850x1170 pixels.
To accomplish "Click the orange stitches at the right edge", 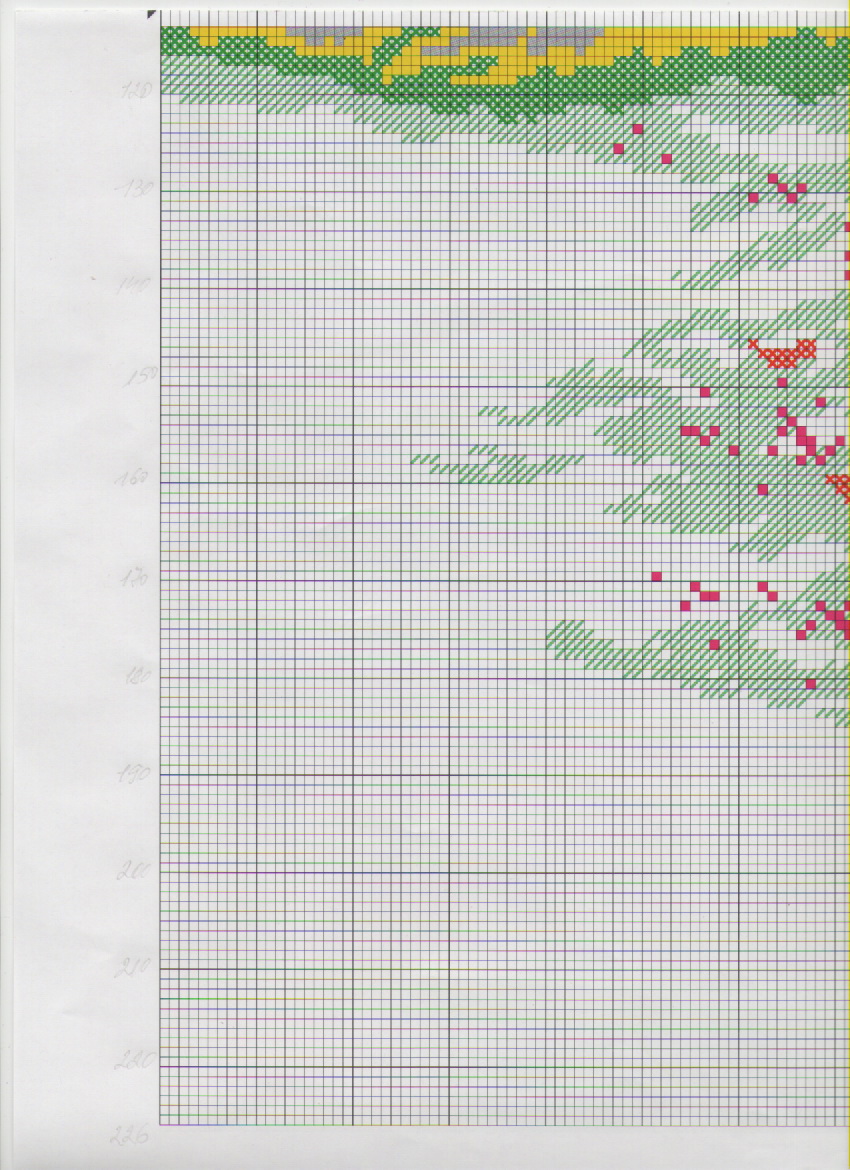I will coord(840,487).
